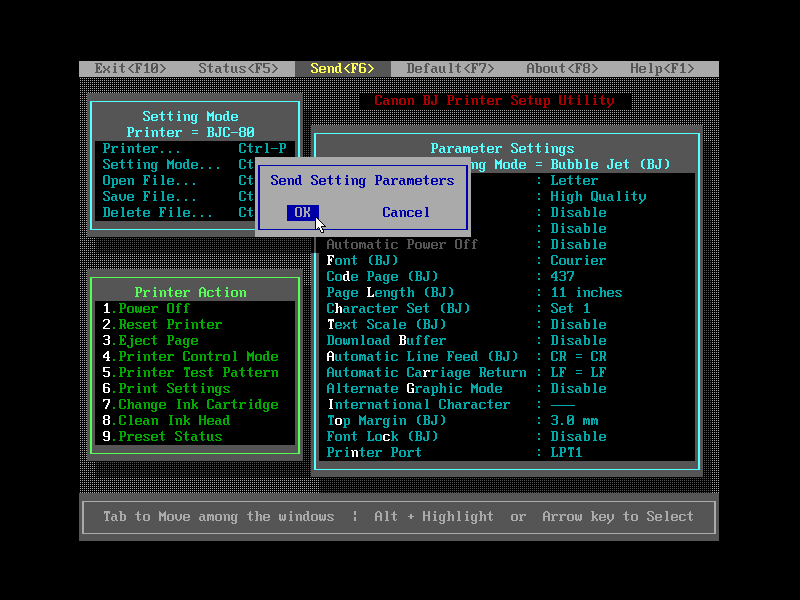Click the Printer Action heading
Image resolution: width=800 pixels, height=600 pixels.
coord(190,292)
